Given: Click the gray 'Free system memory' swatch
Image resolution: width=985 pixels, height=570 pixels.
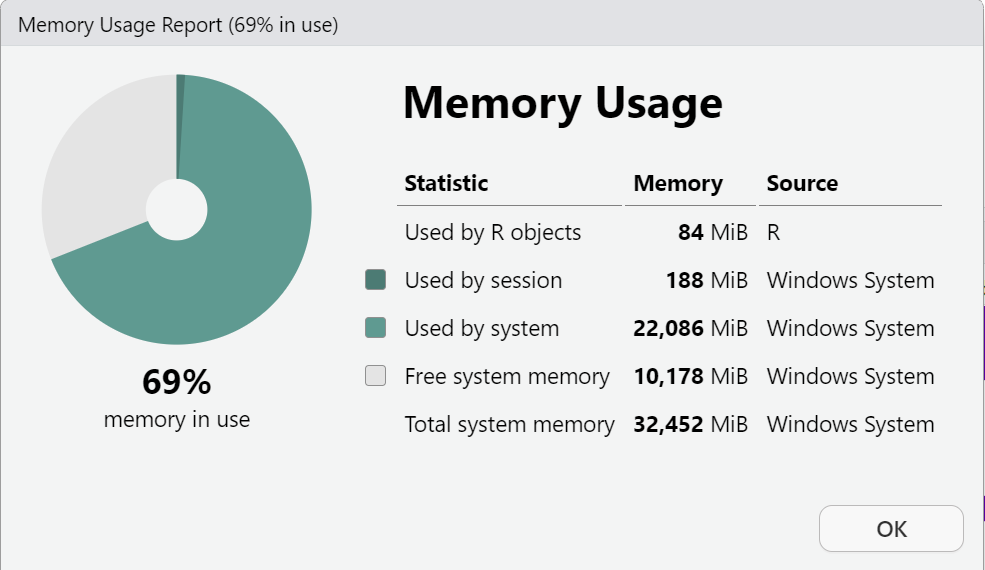Looking at the screenshot, I should coord(376,377).
